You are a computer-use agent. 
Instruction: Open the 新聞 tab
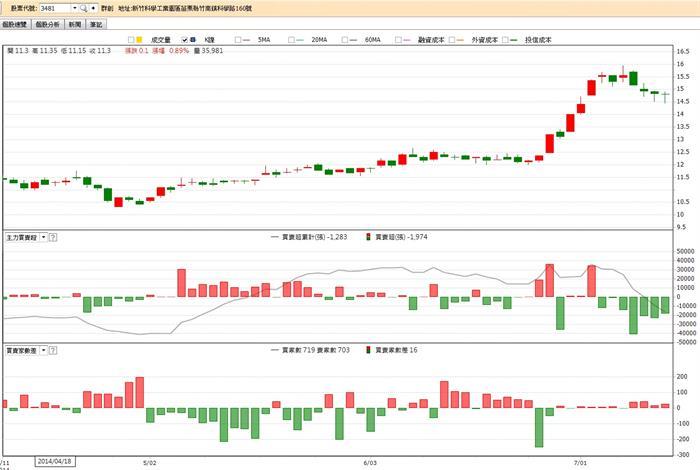click(x=74, y=22)
